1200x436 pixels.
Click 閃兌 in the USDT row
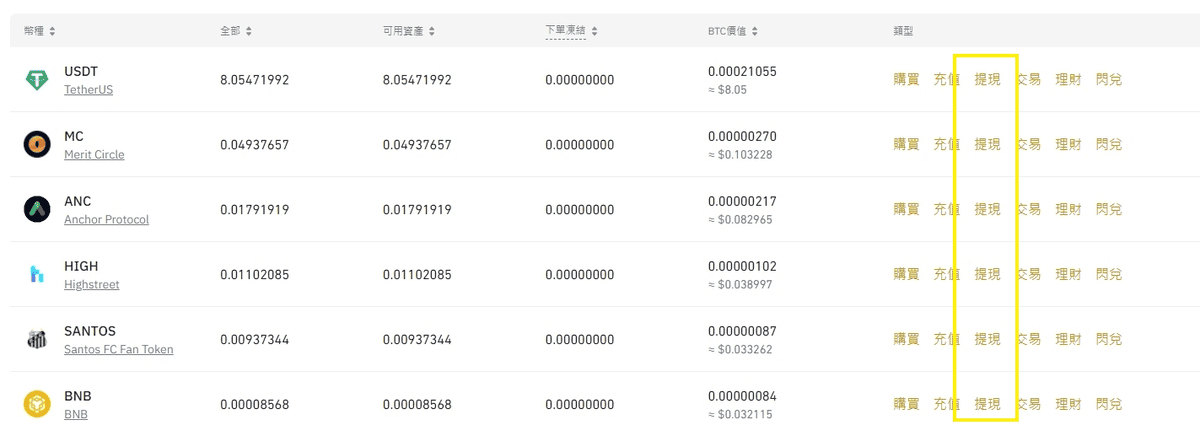(1108, 80)
